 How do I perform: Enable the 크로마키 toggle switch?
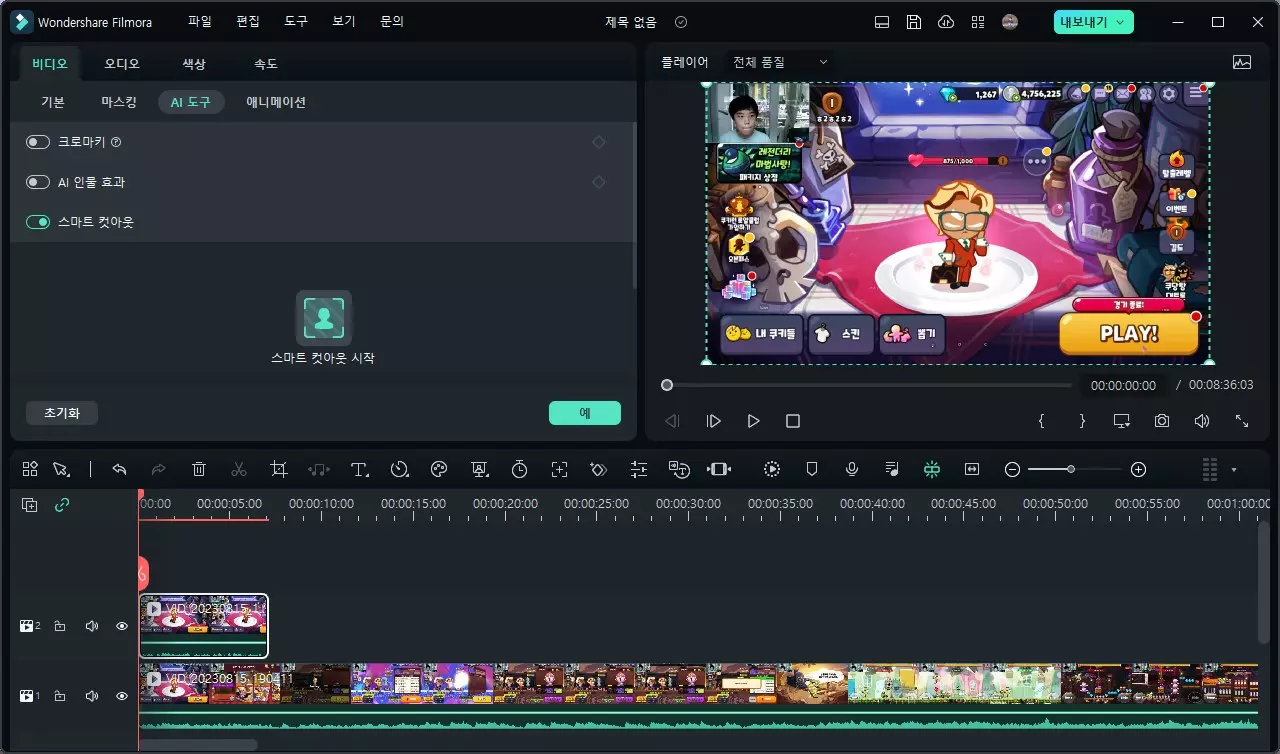(x=38, y=142)
